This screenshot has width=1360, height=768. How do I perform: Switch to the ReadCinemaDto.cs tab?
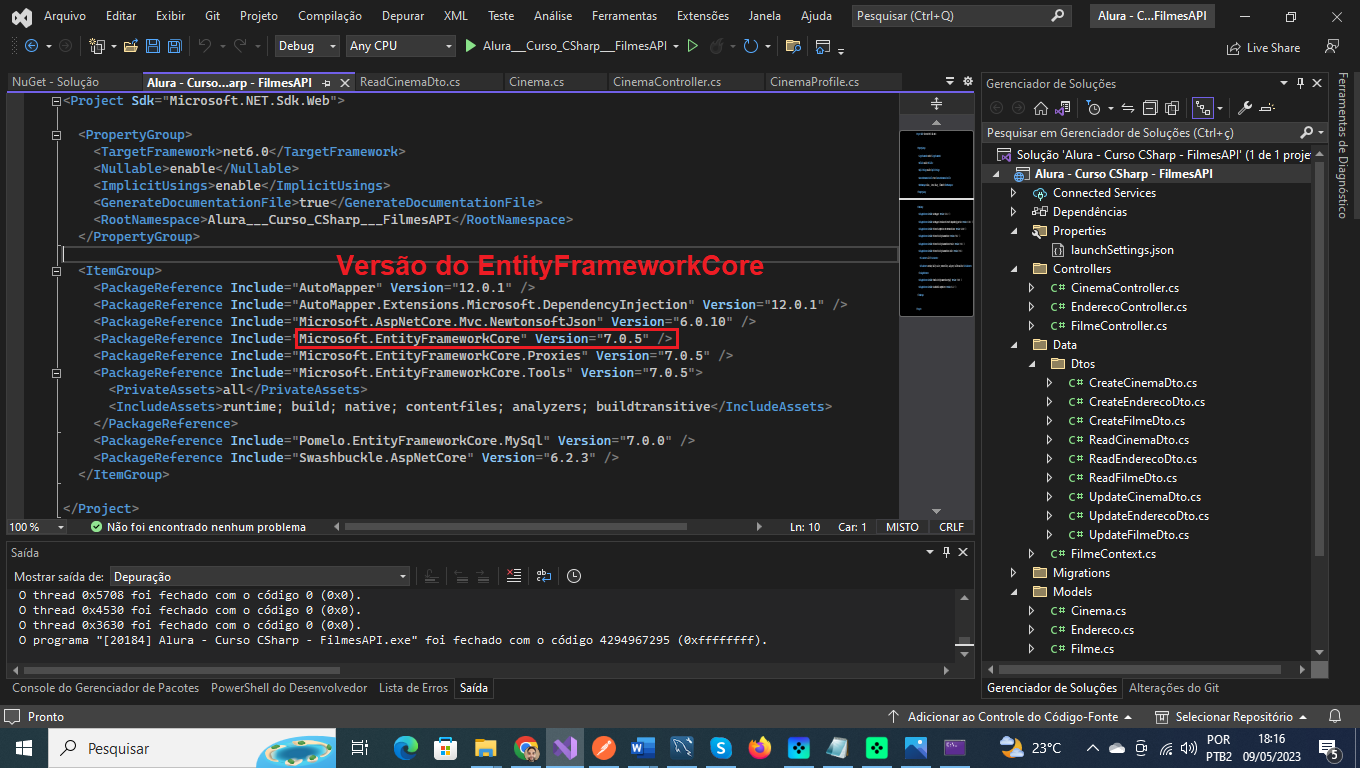click(410, 82)
